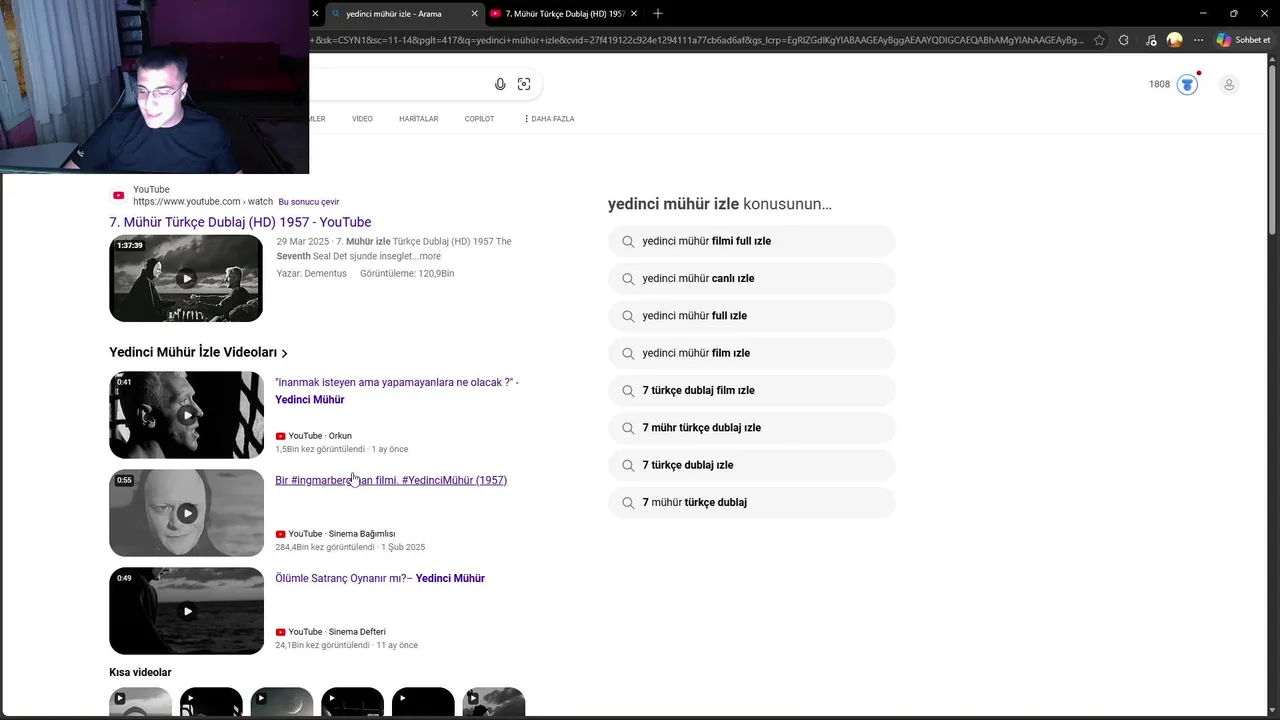Image resolution: width=1280 pixels, height=720 pixels.
Task: Search suggestion '7 mühür türkçe dublaj'
Action: [x=751, y=502]
